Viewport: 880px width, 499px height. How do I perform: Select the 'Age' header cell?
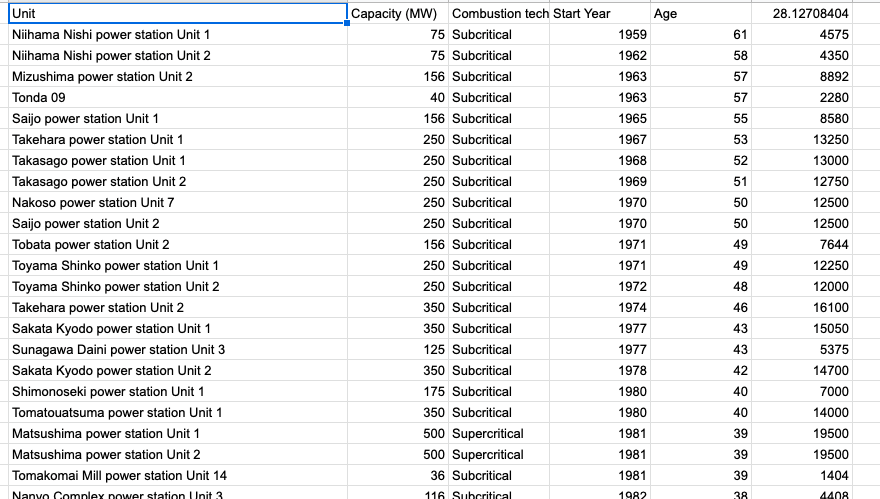701,13
